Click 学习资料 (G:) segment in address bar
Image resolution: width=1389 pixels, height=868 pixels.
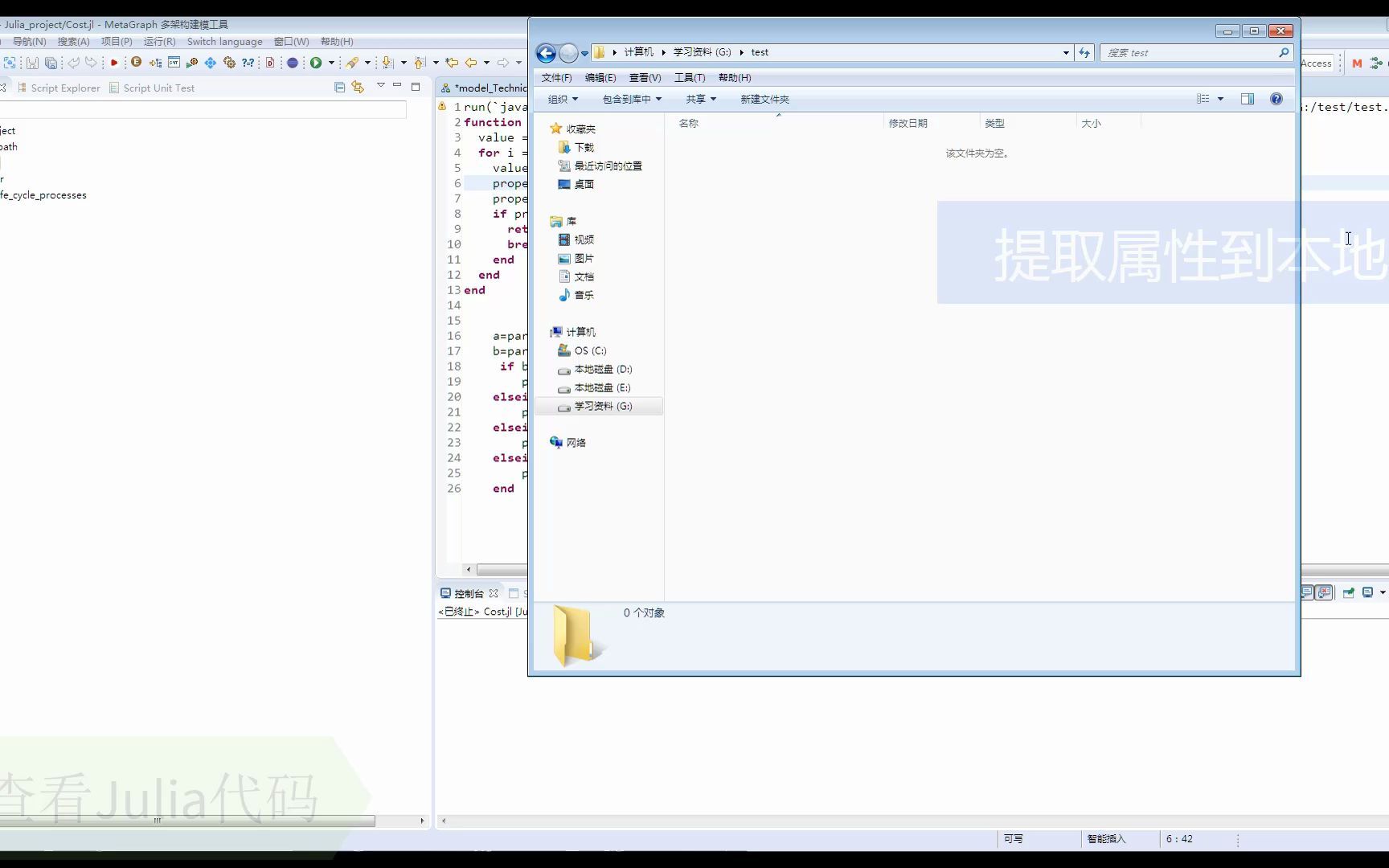(x=702, y=52)
